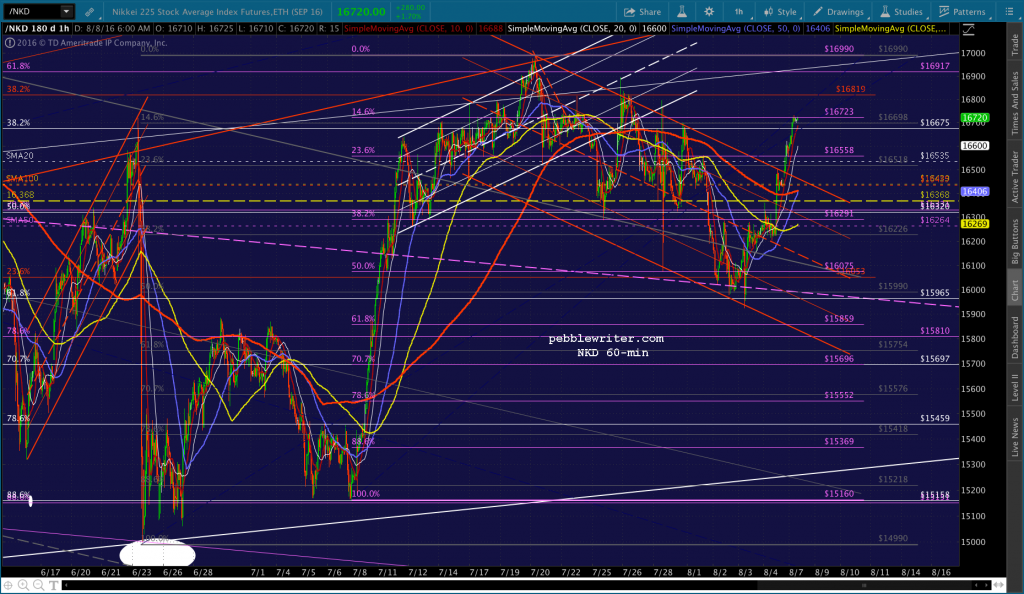Click the crosshair pan icon at bottom left
Viewport: 1024px width, 594px height.
tap(8, 586)
